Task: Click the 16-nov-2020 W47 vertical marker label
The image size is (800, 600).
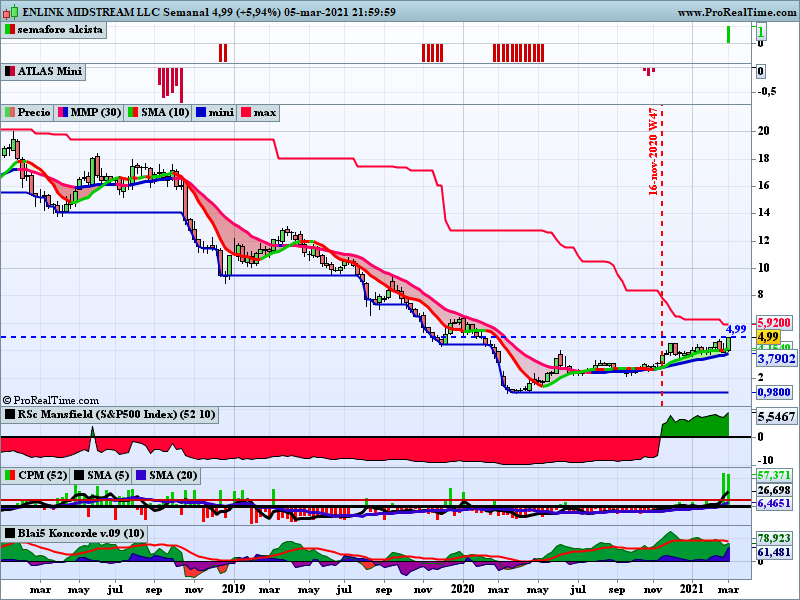Action: [x=653, y=152]
